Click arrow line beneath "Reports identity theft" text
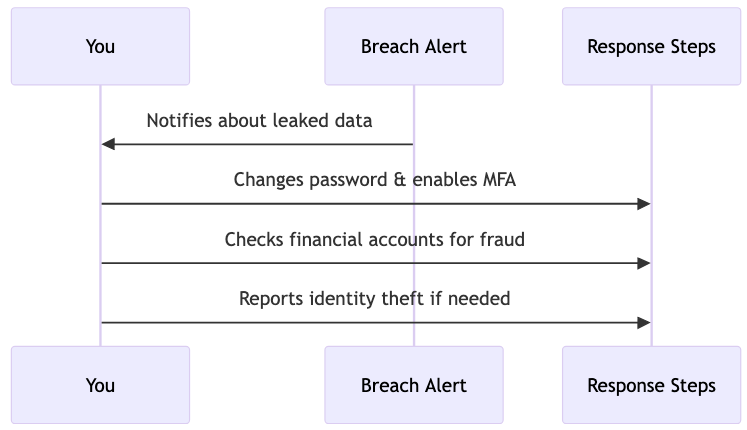The width and height of the screenshot is (747, 430). pyautogui.click(x=375, y=322)
